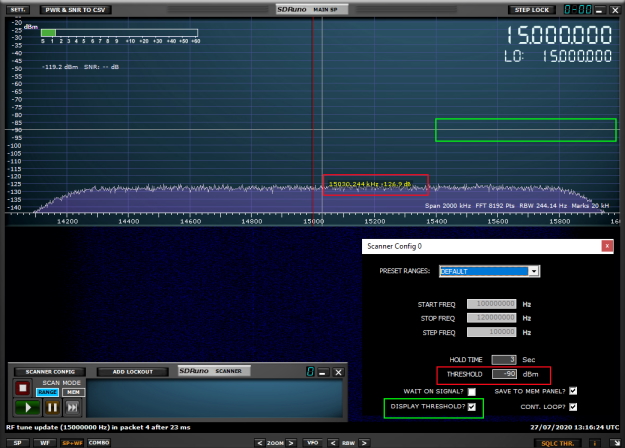
Task: Increase RBW with the right arrow
Action: [364, 443]
